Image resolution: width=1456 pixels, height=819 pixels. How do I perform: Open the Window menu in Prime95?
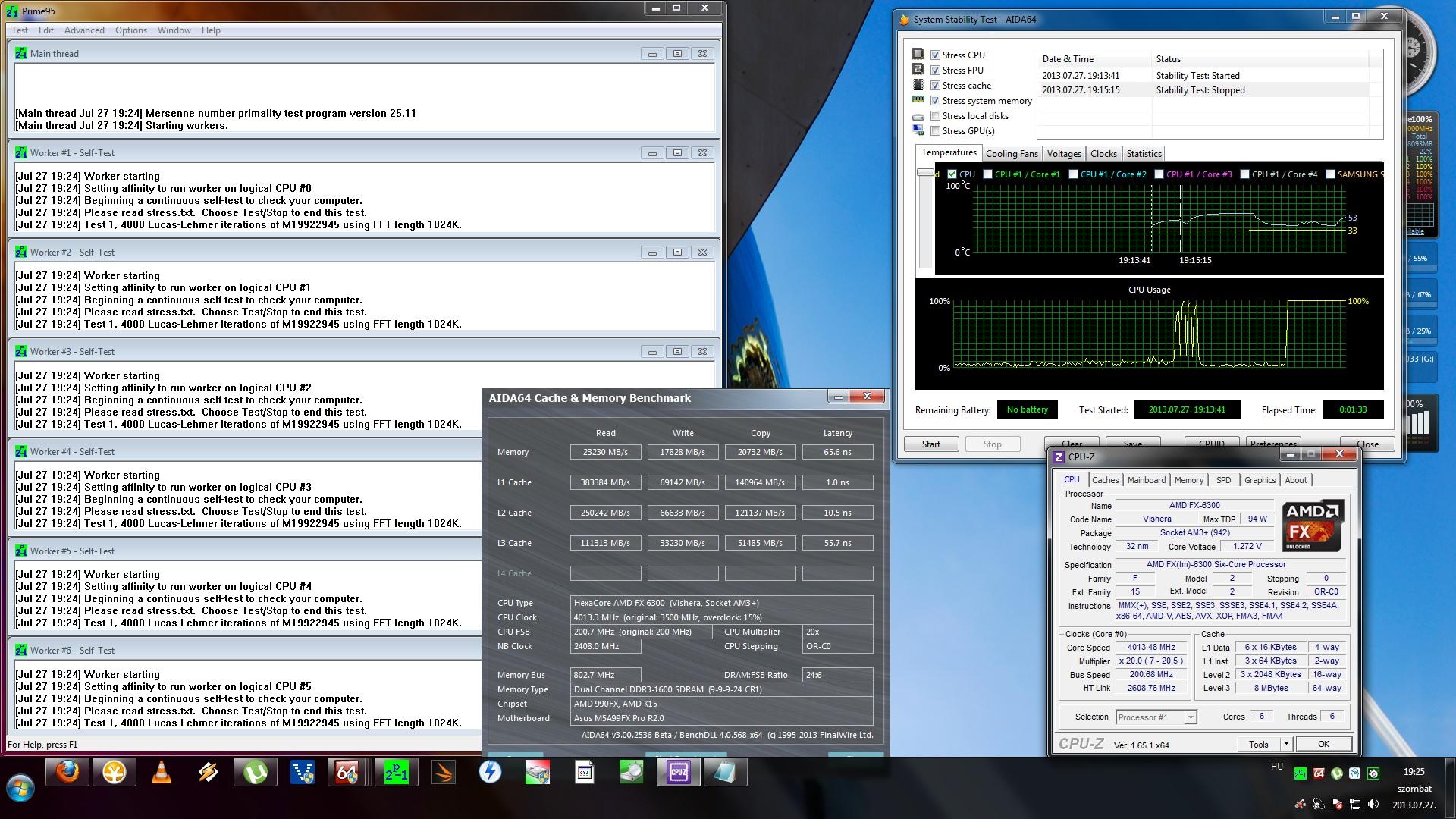[174, 30]
